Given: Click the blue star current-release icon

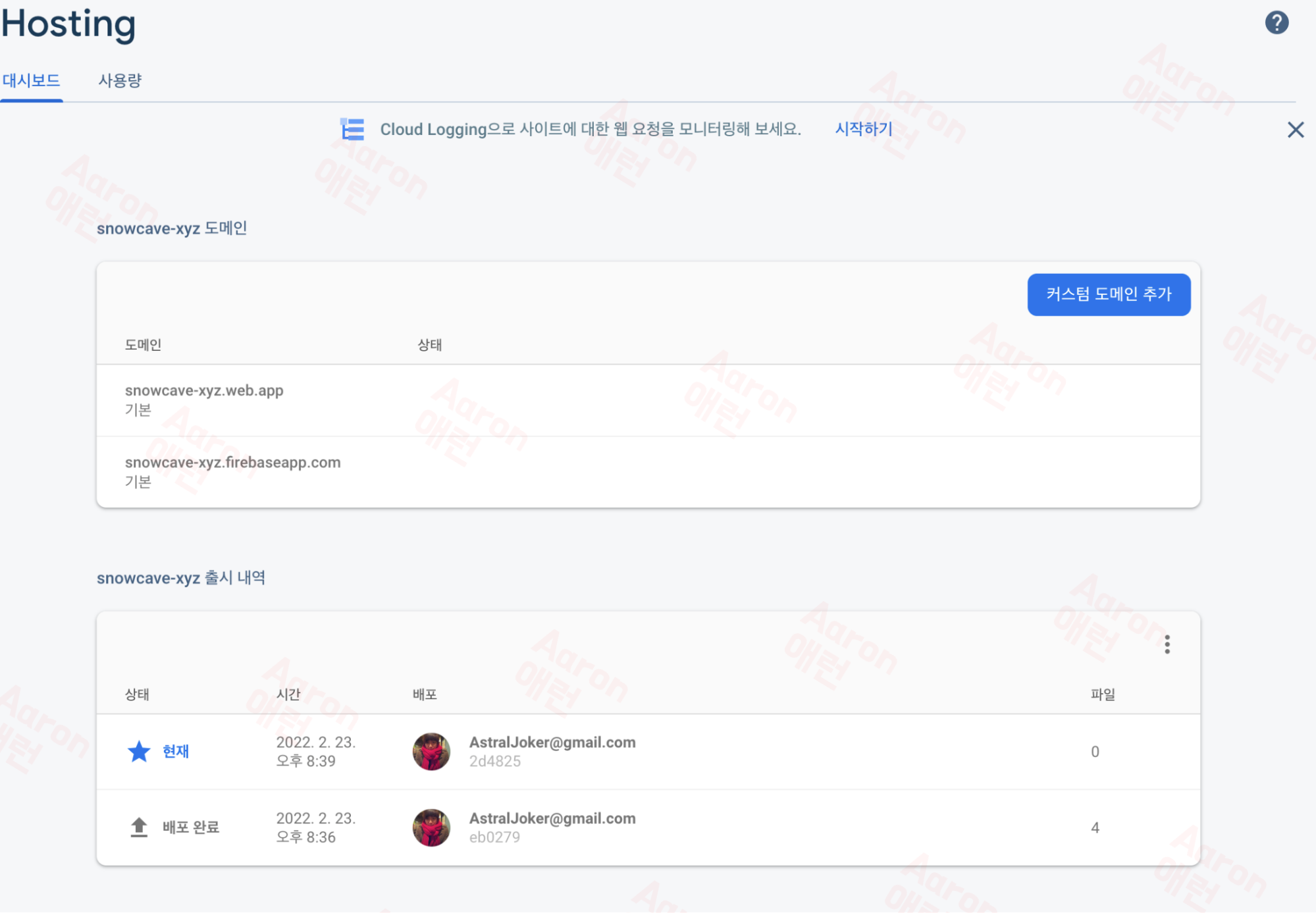Looking at the screenshot, I should pyautogui.click(x=139, y=751).
